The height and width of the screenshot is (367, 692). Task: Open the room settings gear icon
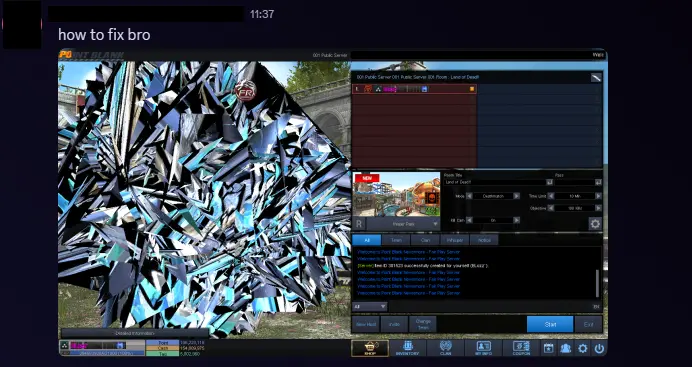[x=595, y=224]
